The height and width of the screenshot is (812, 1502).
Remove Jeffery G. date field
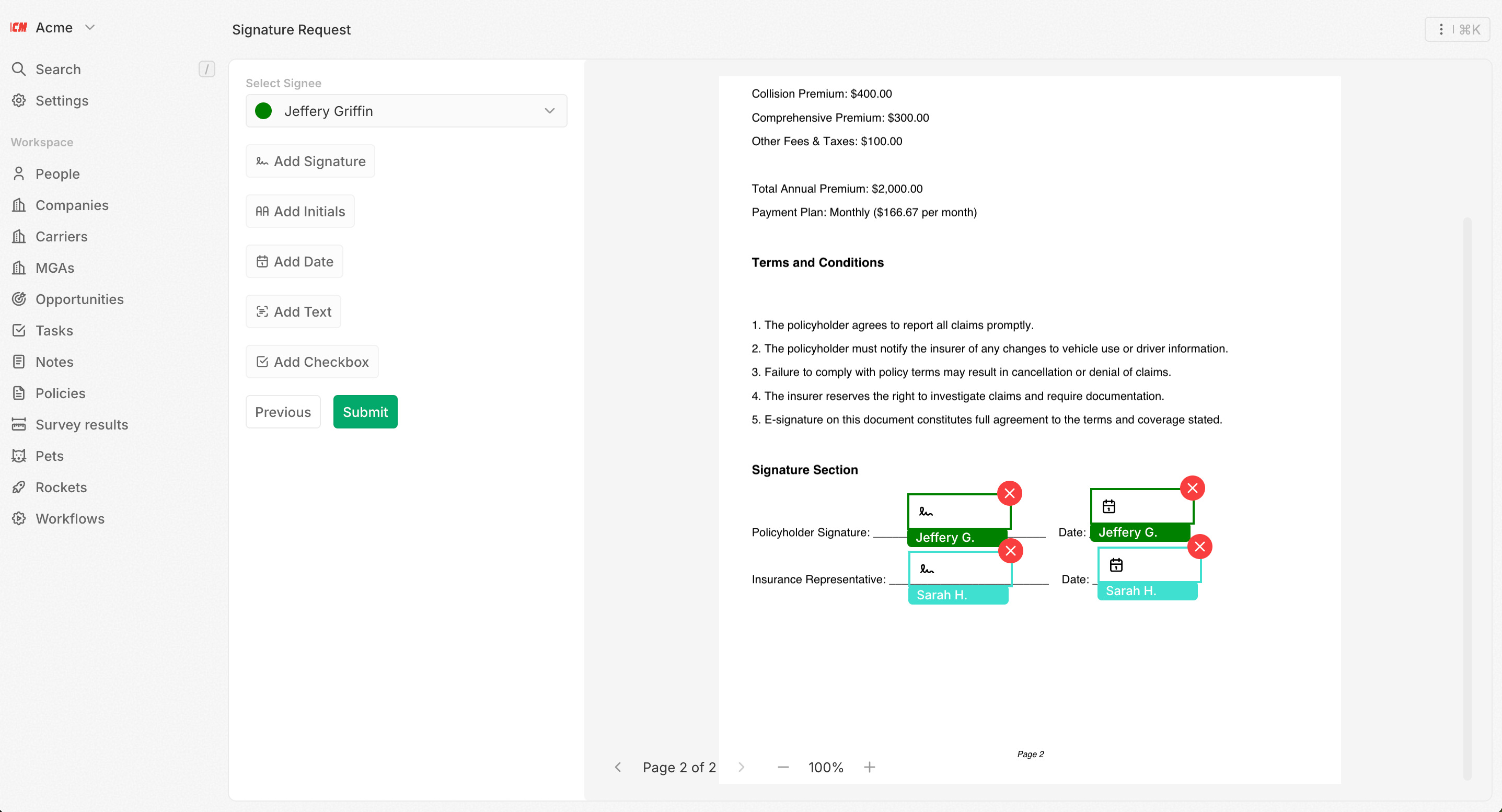click(x=1193, y=489)
